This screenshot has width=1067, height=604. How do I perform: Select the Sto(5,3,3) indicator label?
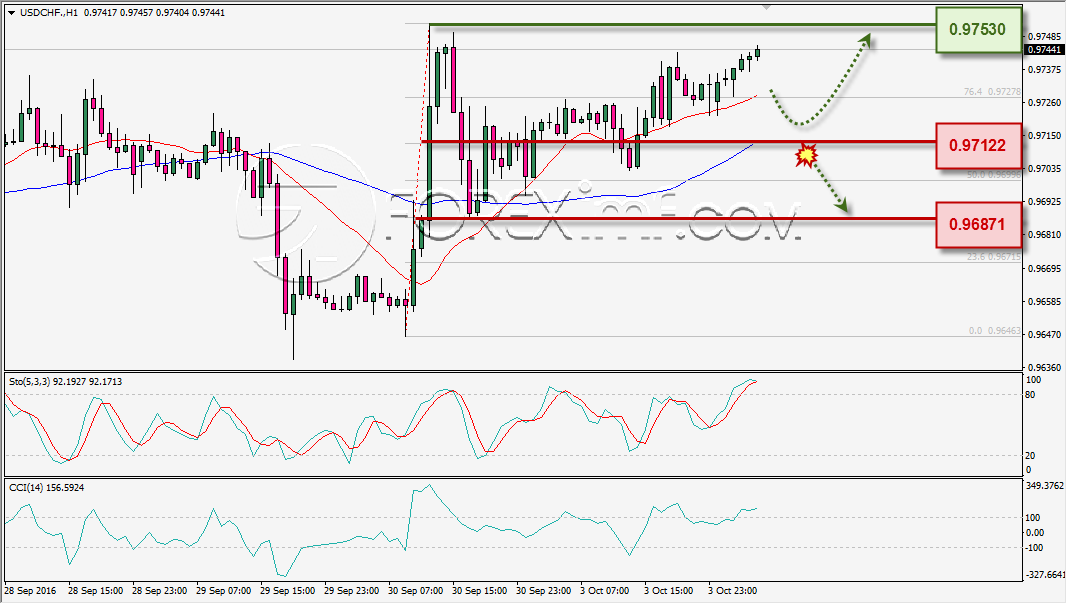[65, 382]
